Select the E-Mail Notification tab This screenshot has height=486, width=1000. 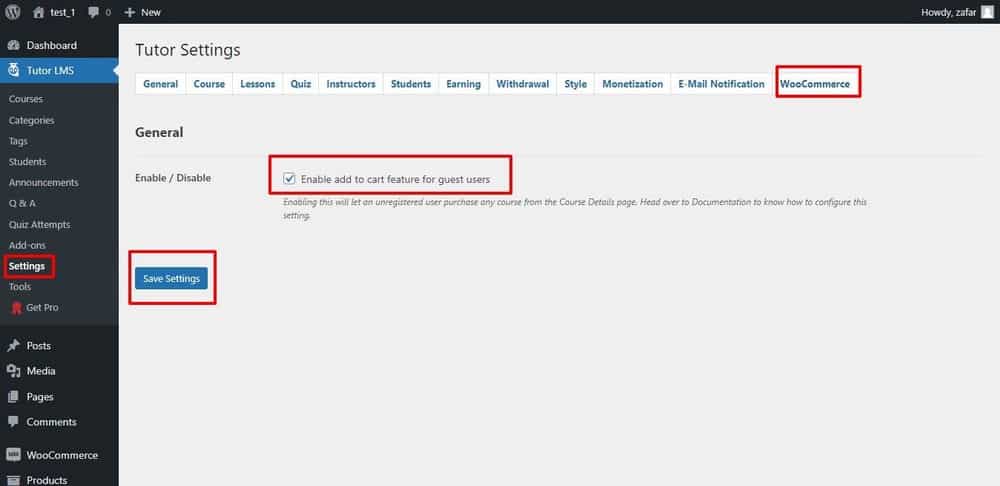[721, 84]
